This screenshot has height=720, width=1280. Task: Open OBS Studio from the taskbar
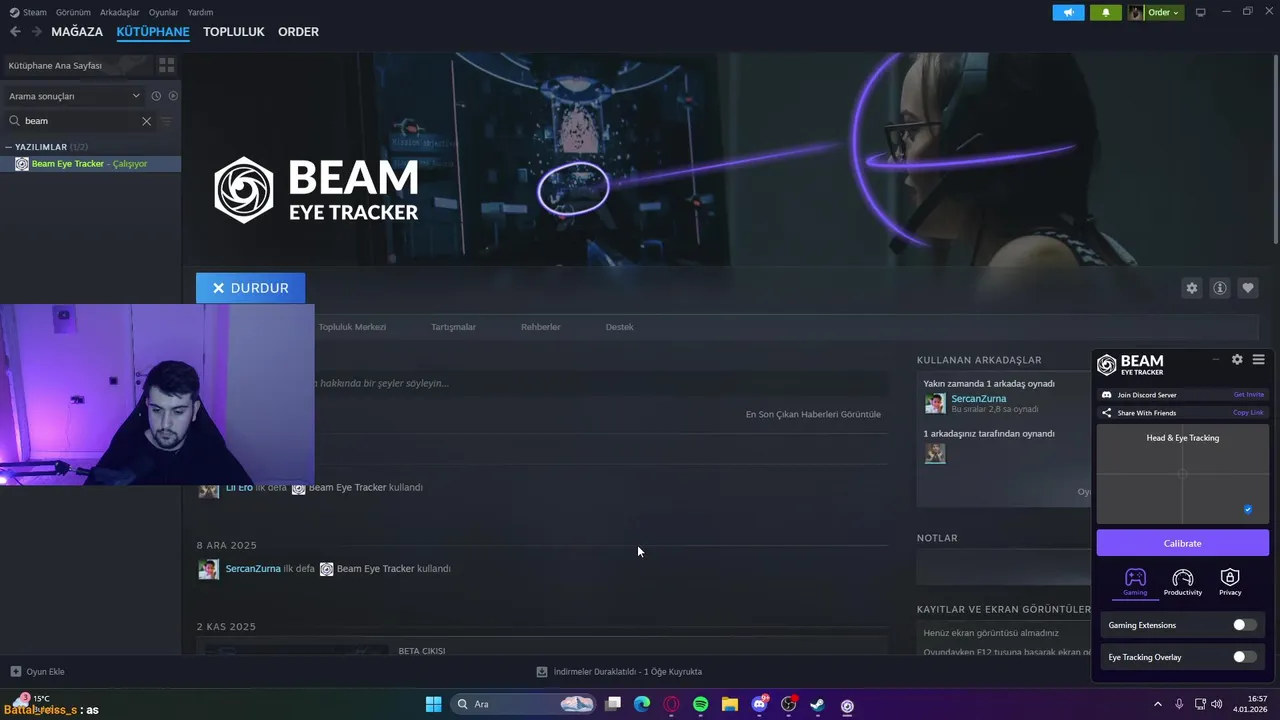789,704
